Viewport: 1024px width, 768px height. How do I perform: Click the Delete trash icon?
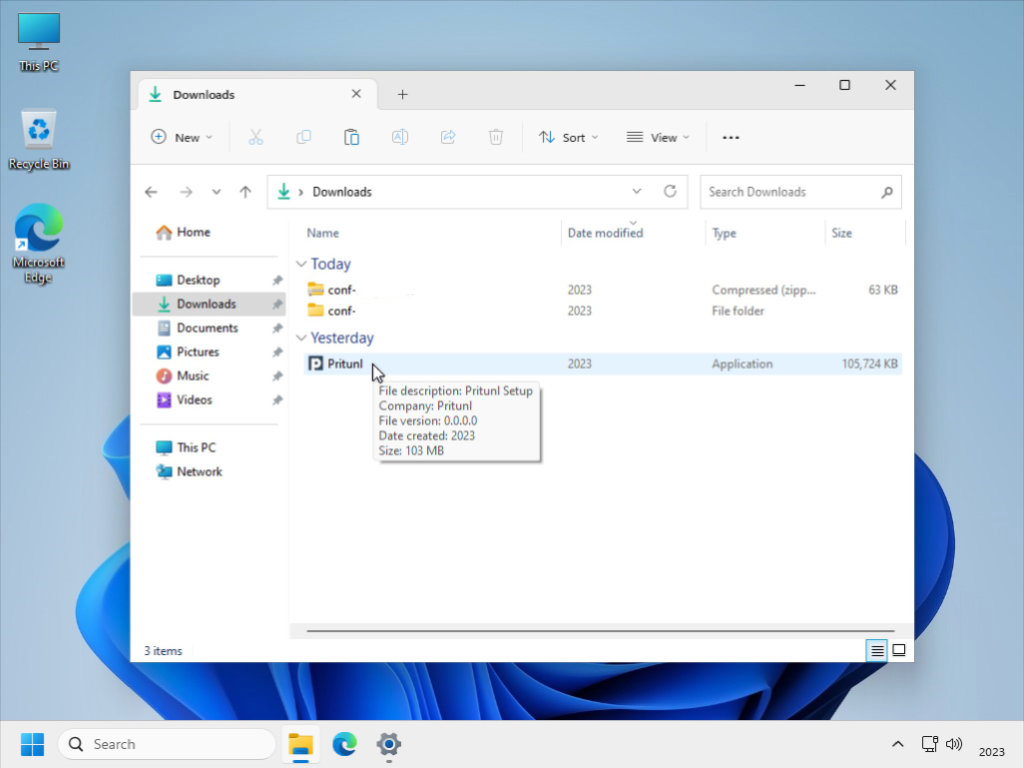(x=496, y=137)
